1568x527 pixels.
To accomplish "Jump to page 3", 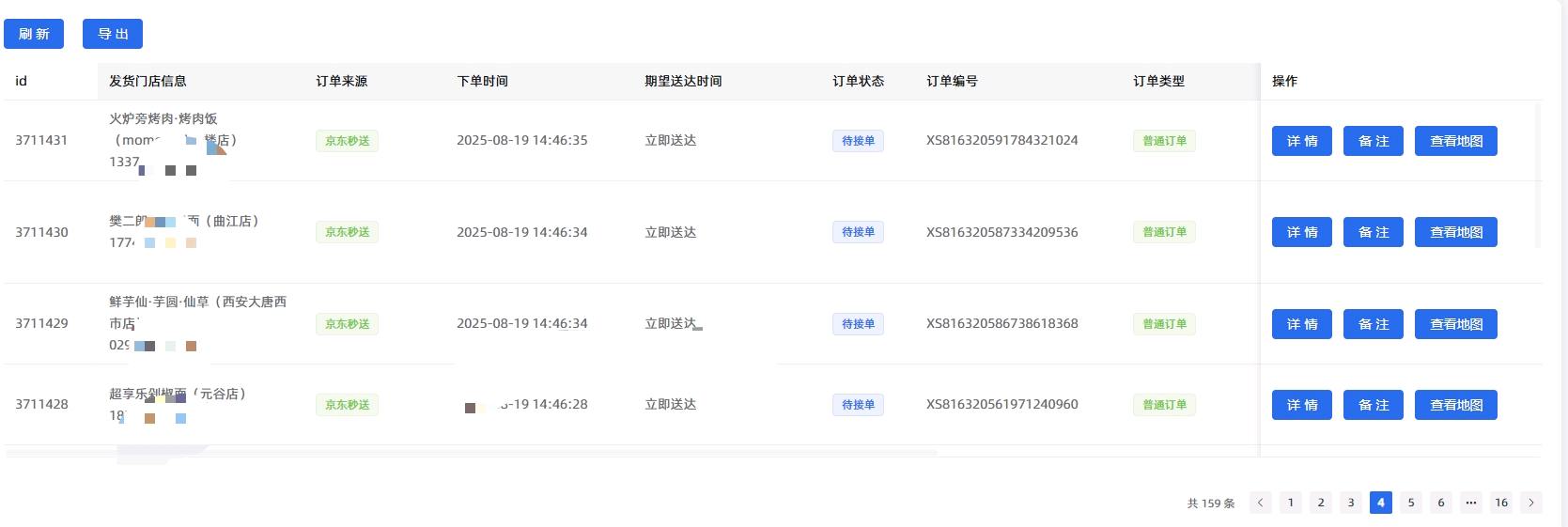I will (1351, 503).
